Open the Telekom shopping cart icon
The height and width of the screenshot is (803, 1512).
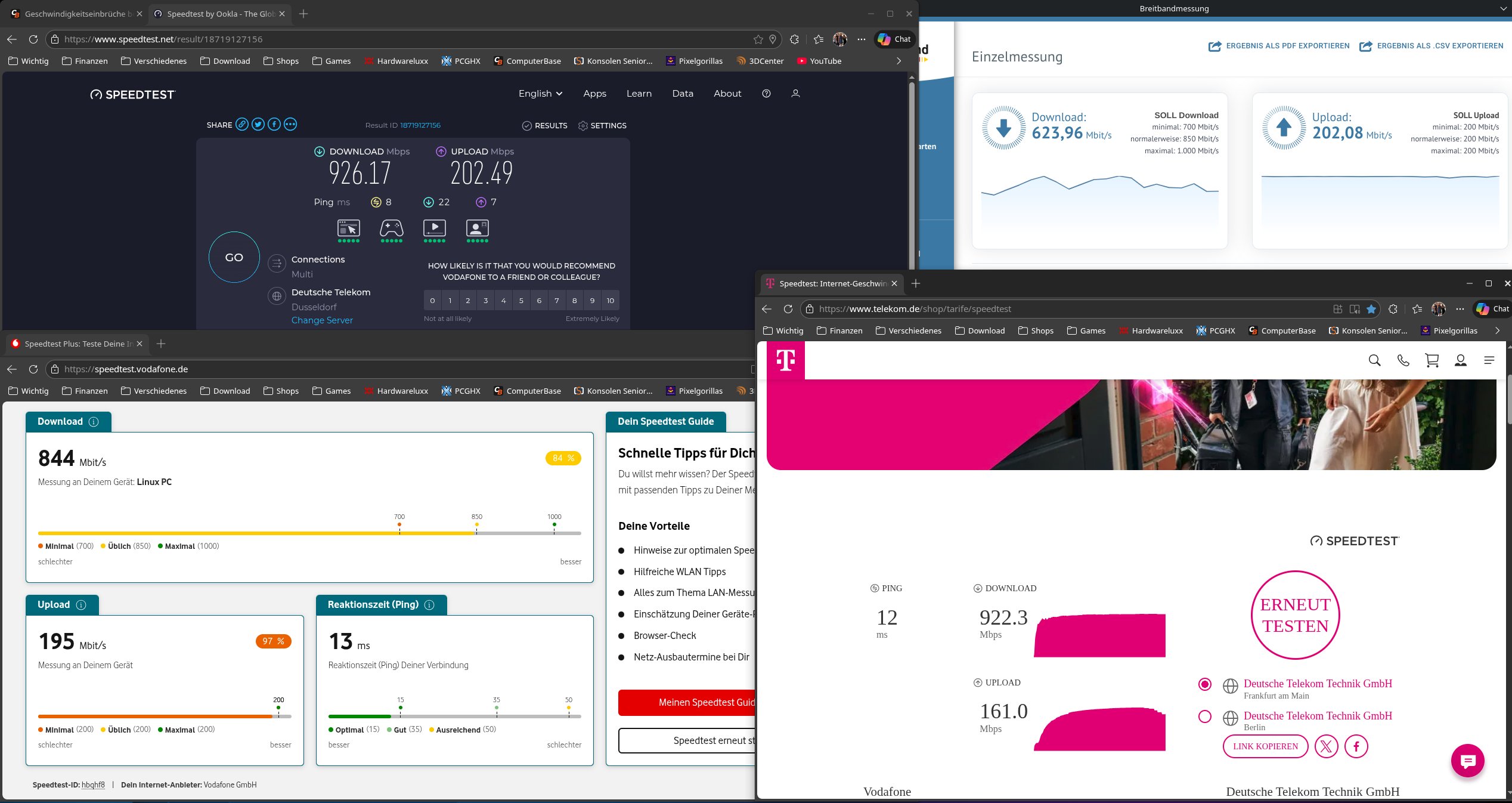click(1432, 360)
